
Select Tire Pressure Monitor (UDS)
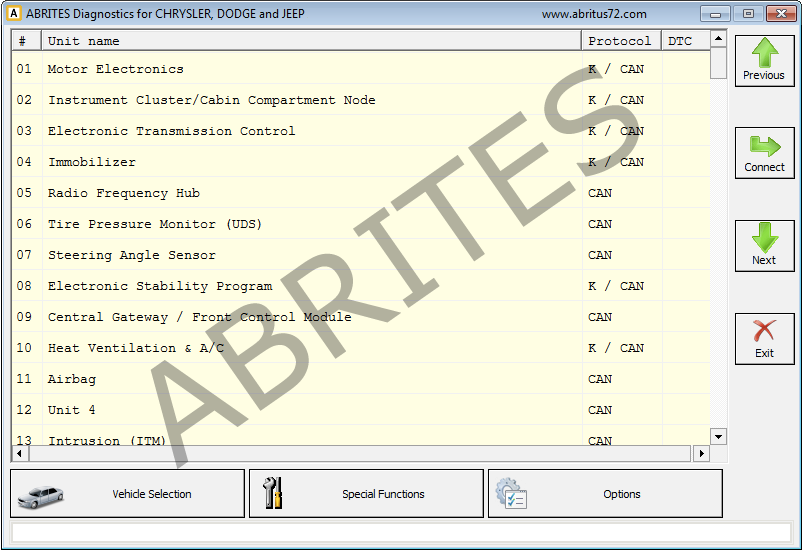tap(361, 224)
